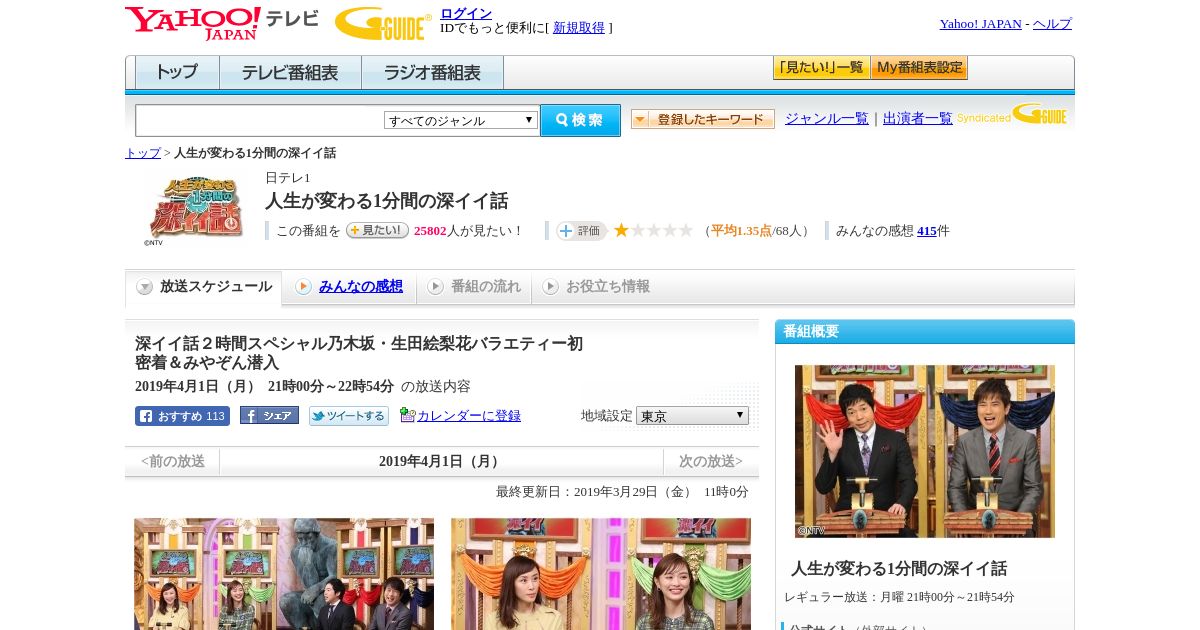Image resolution: width=1200 pixels, height=630 pixels.
Task: Go to <前の放送 previous broadcast
Action: click(x=173, y=462)
